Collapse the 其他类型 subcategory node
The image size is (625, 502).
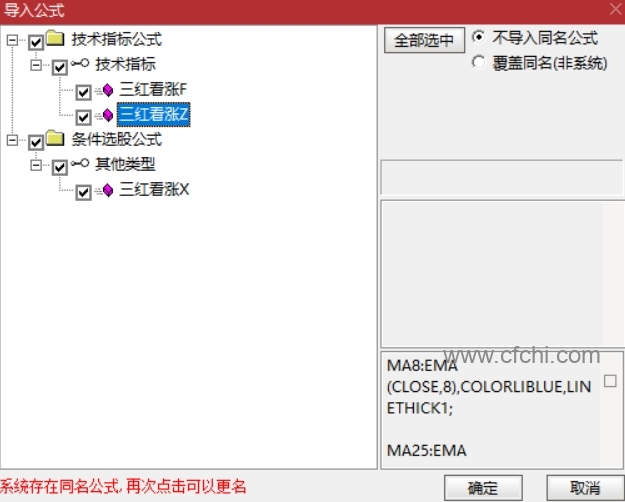[x=36, y=165]
